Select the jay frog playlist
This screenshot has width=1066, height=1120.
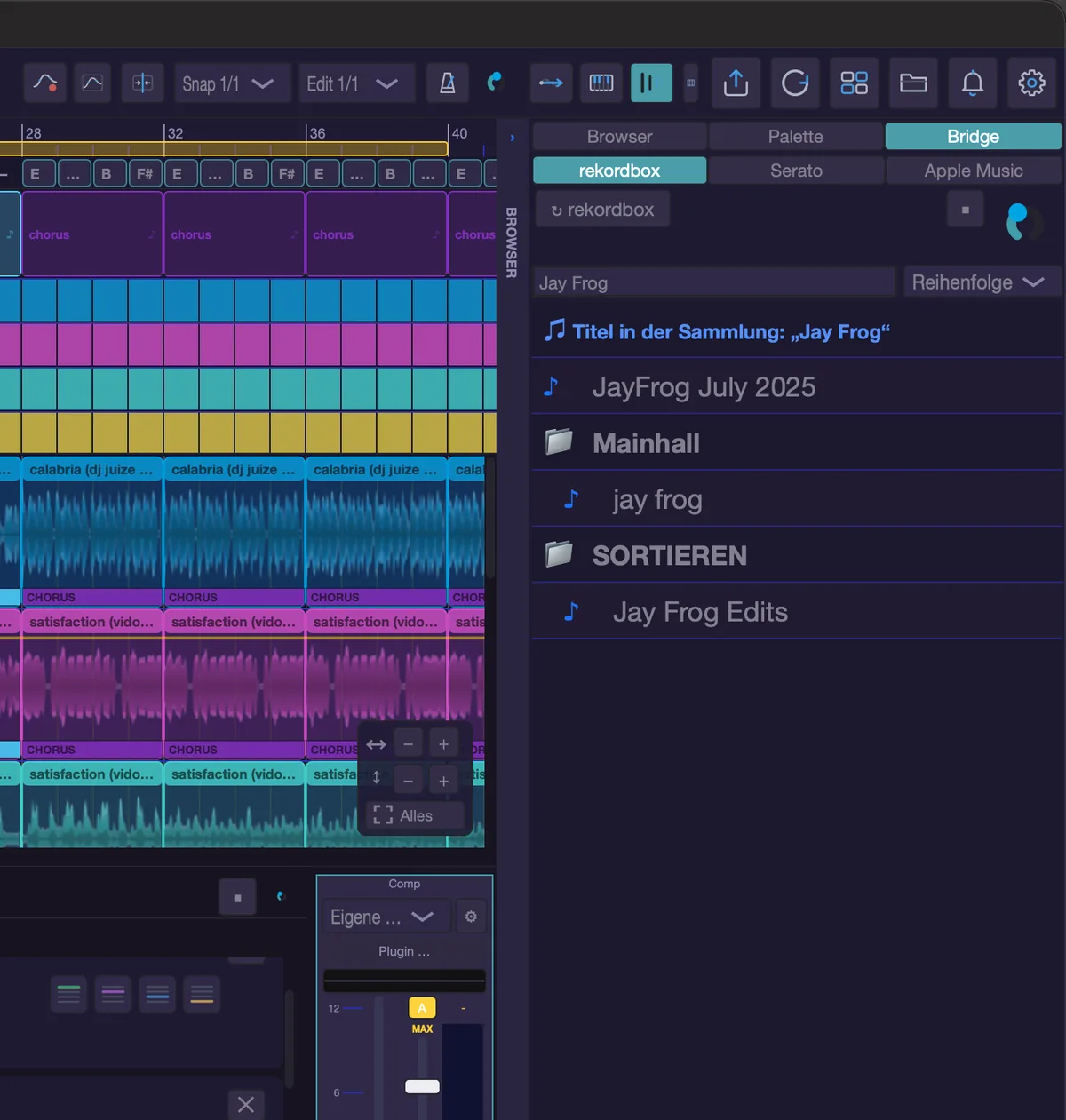point(797,499)
